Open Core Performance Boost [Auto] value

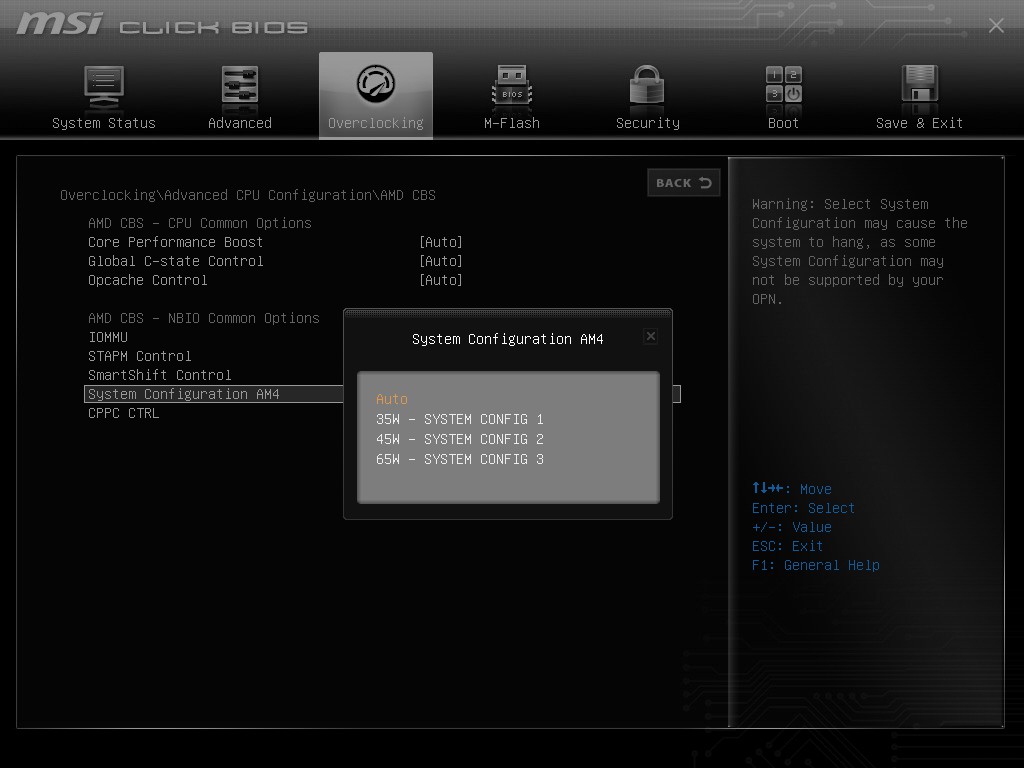(441, 242)
